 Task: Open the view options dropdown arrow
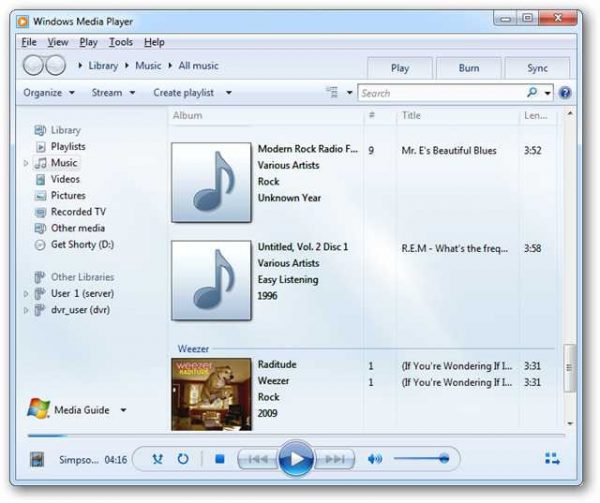349,93
